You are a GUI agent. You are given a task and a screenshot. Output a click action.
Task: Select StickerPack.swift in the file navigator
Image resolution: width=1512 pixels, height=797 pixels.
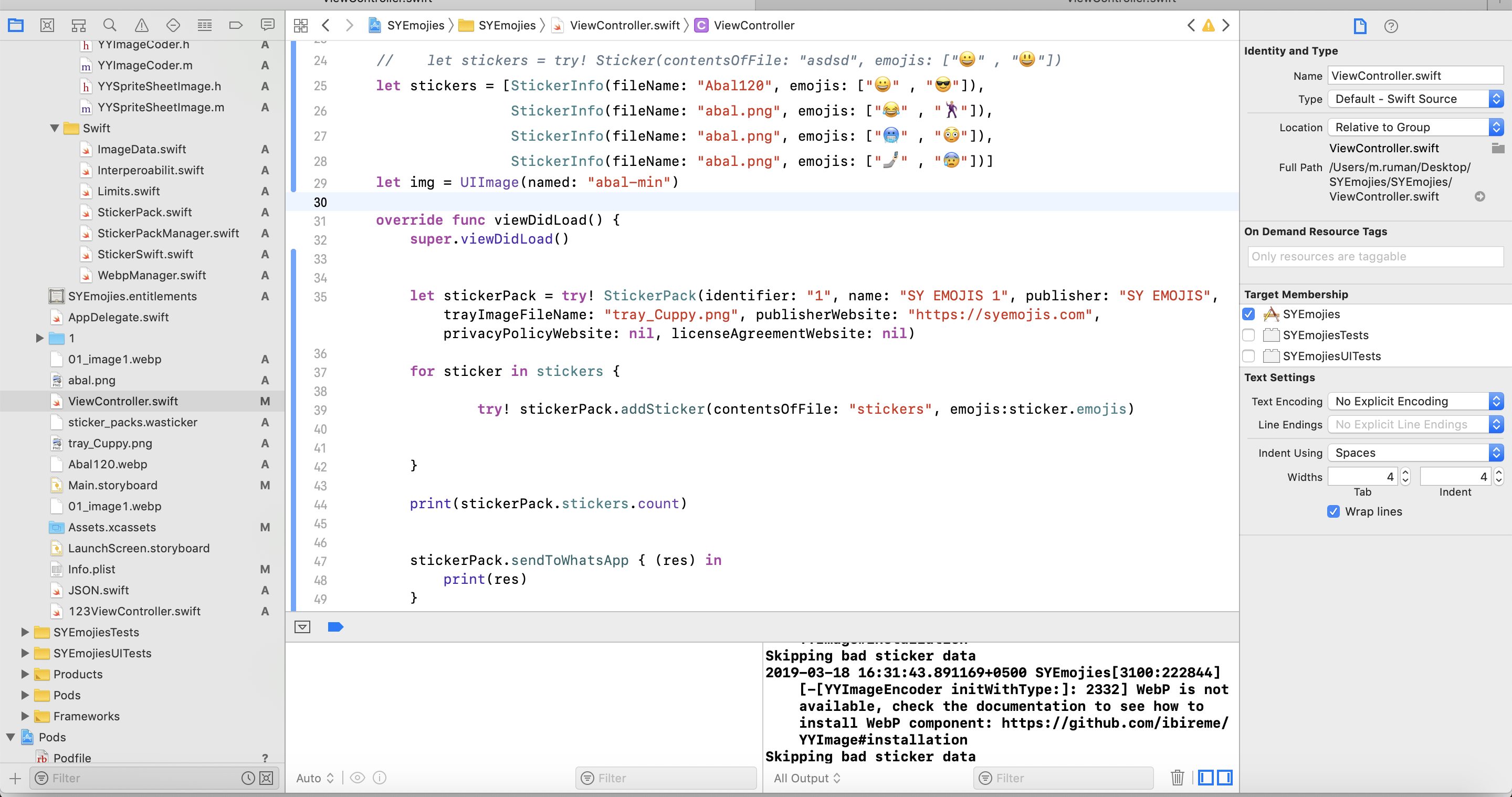coord(144,213)
